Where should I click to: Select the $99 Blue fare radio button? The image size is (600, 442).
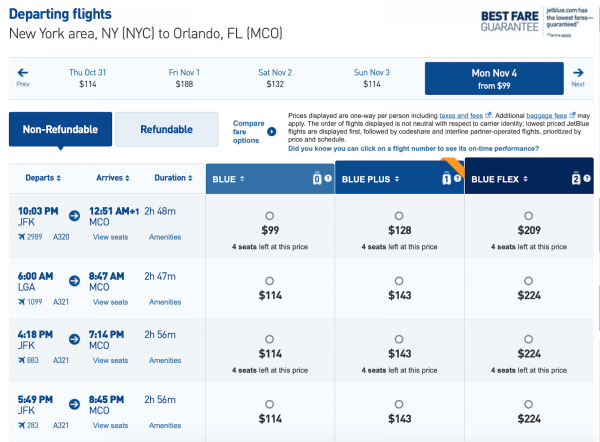point(269,216)
